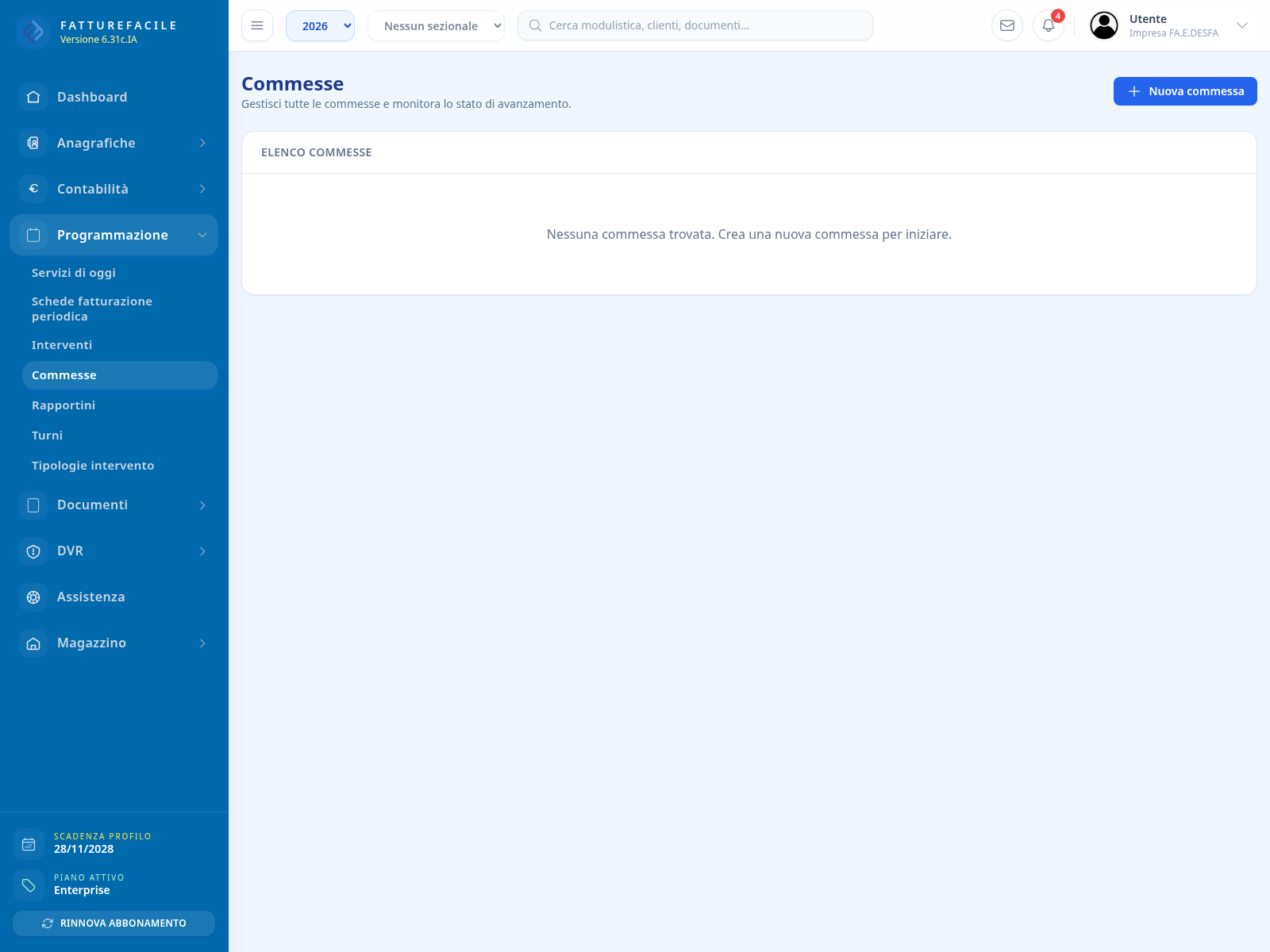Open the Nessun sezionale dropdown
Image resolution: width=1270 pixels, height=952 pixels.
tap(436, 25)
